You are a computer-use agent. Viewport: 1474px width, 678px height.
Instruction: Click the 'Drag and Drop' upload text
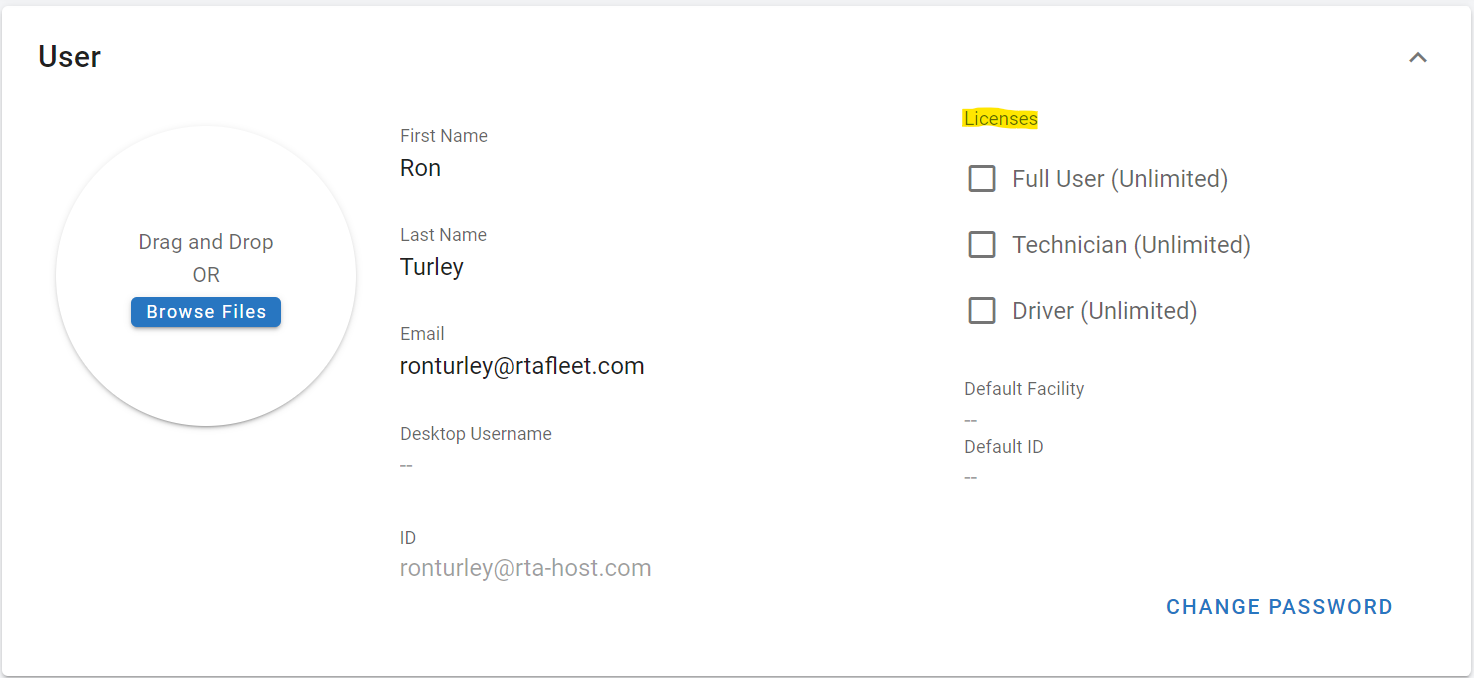click(x=206, y=242)
